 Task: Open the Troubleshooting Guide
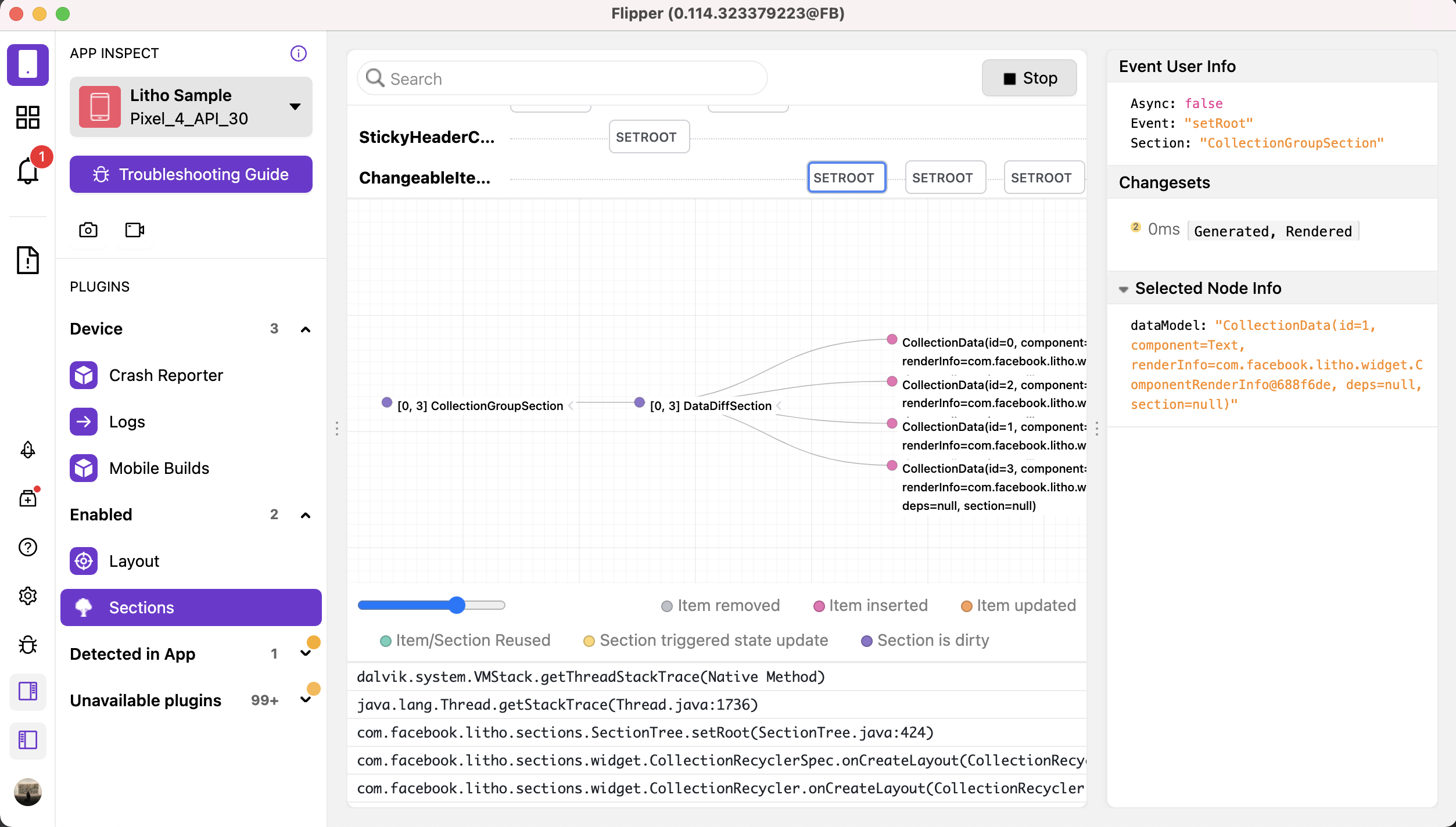191,174
